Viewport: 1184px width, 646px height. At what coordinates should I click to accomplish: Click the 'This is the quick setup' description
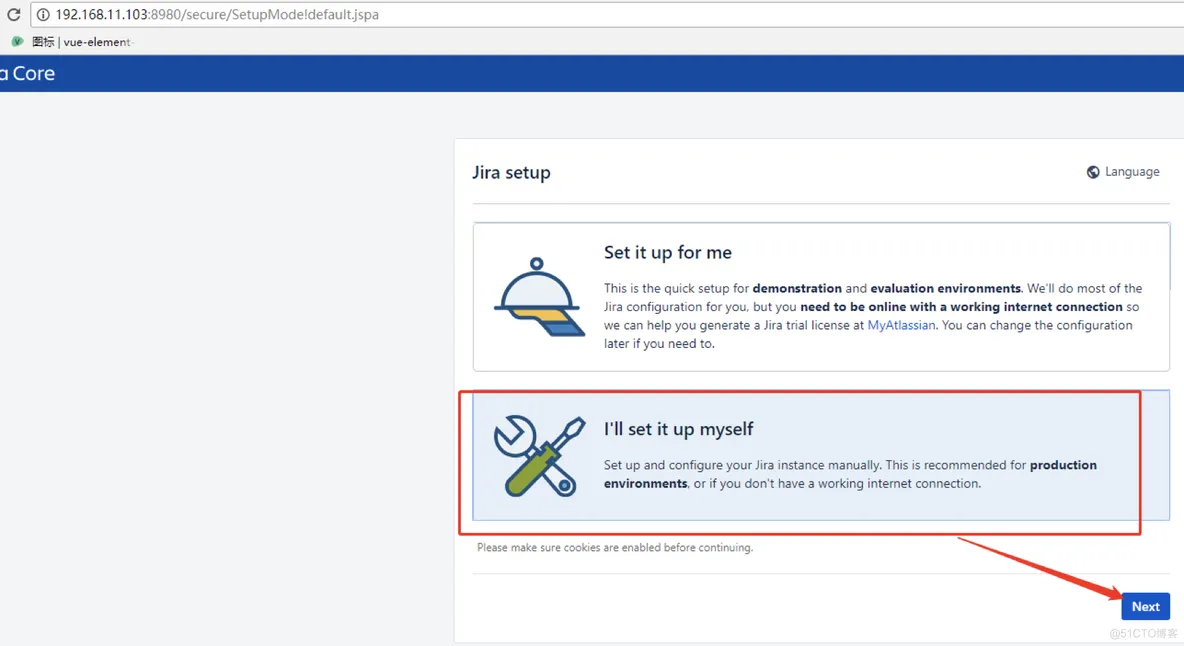(x=873, y=315)
